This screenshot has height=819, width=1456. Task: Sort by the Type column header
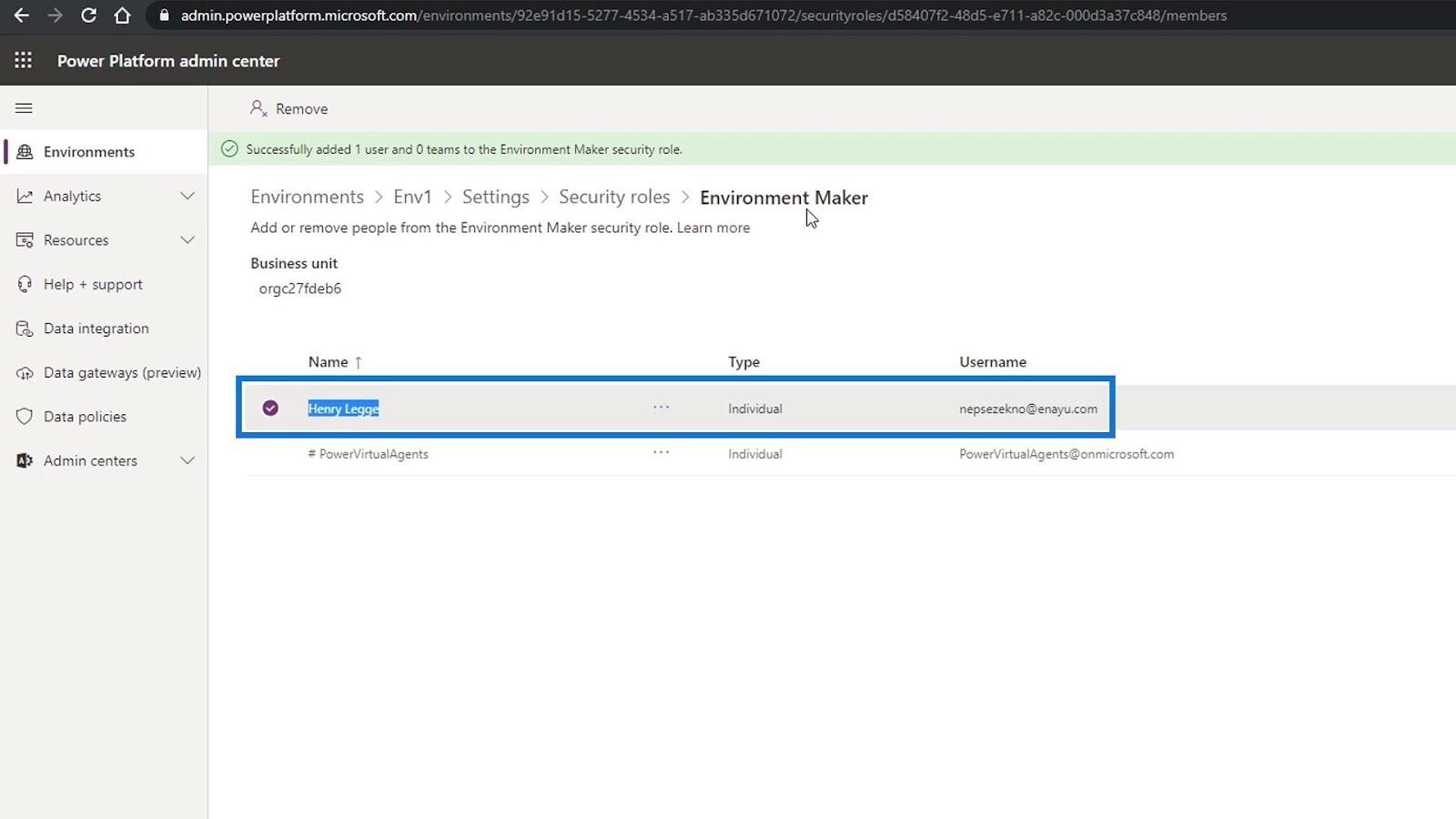tap(743, 362)
